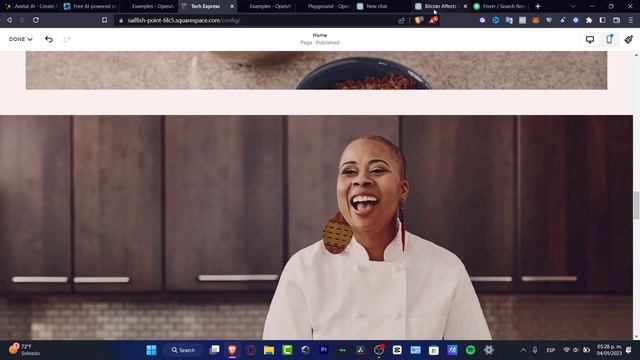Switch to mobile preview icon
The image size is (640, 360).
pos(609,39)
